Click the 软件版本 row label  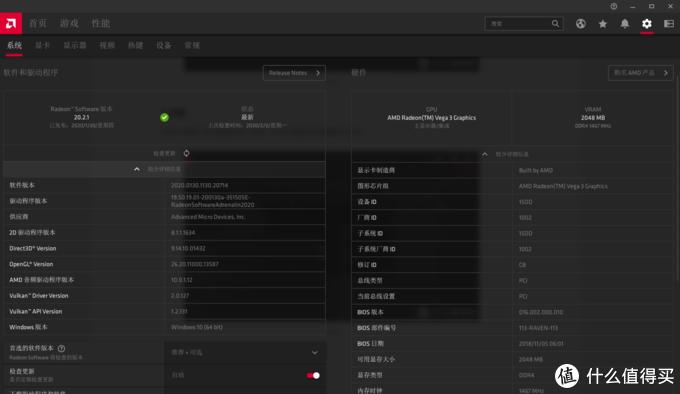[22, 185]
